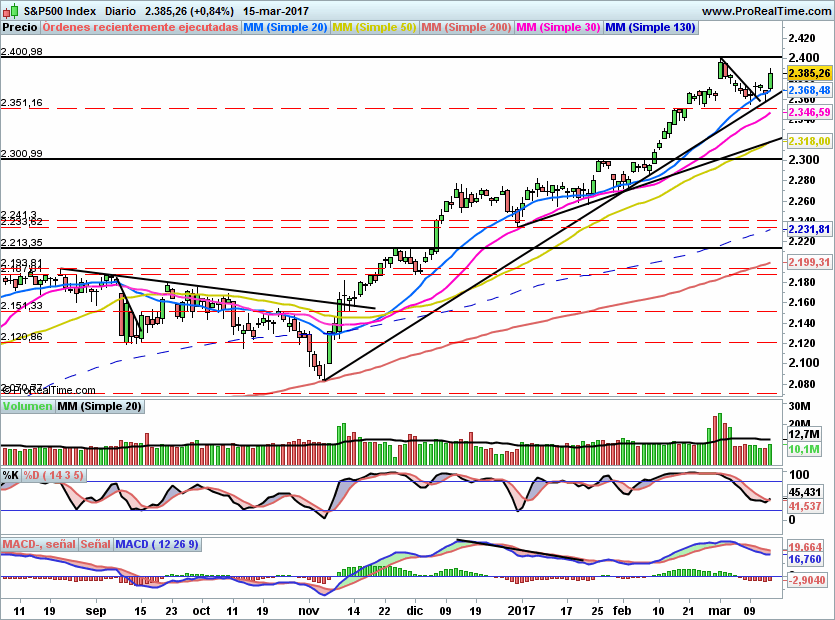Click the sep label on date axis
Screen dimensions: 835x620
coord(96,611)
